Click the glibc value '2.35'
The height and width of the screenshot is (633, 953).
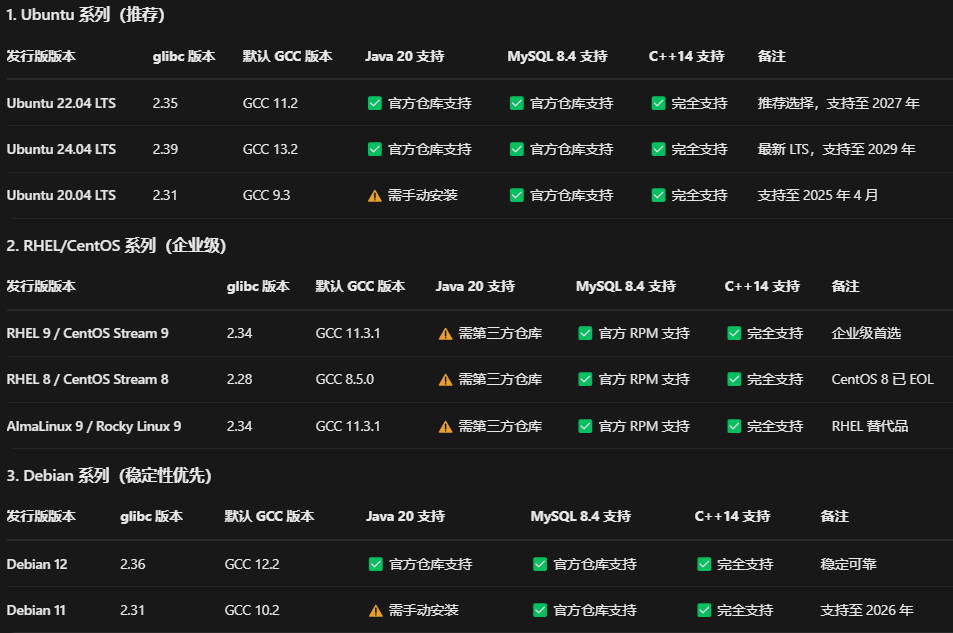coord(165,103)
